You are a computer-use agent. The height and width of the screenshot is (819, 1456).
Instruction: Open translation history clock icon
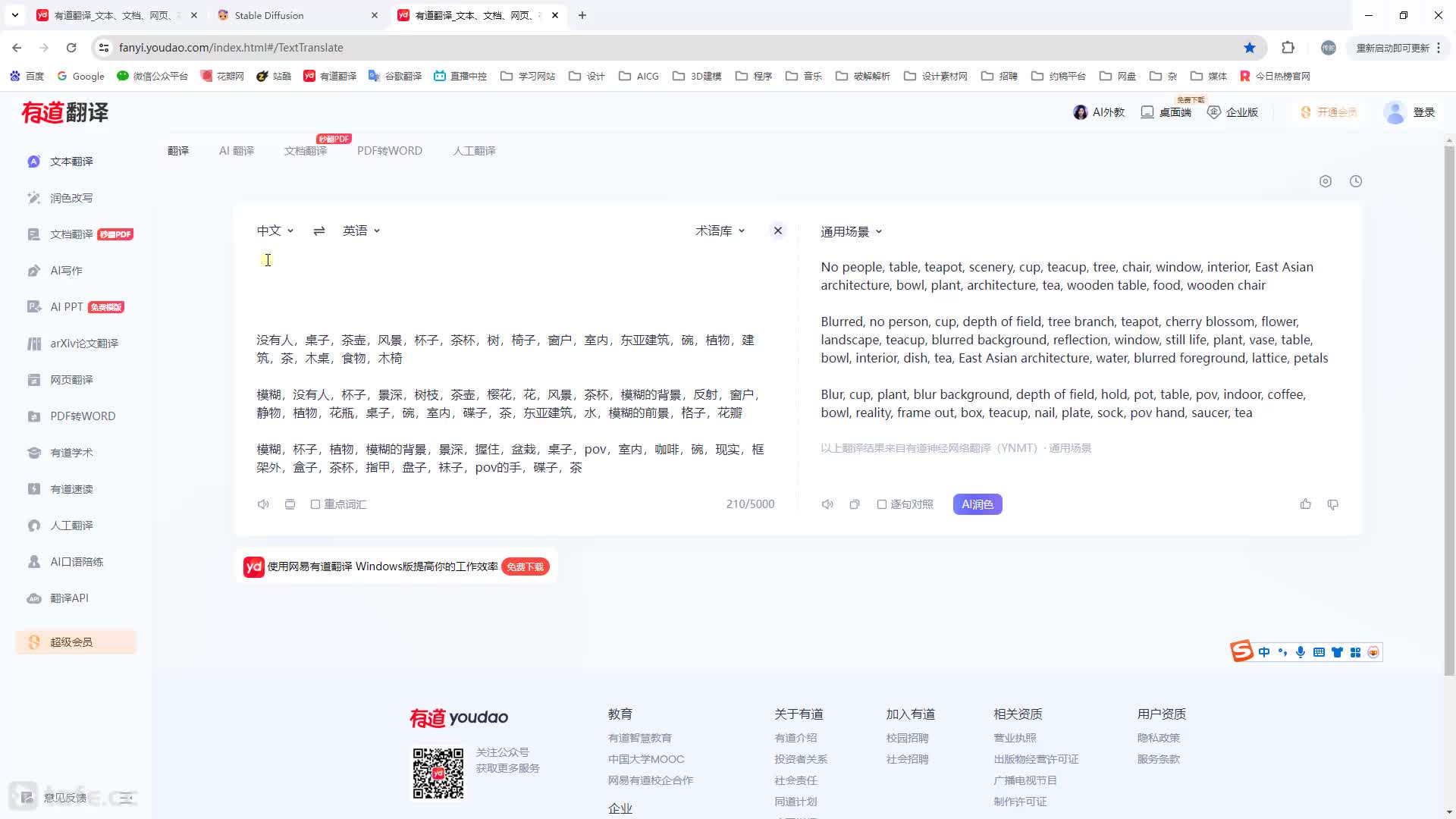point(1356,181)
